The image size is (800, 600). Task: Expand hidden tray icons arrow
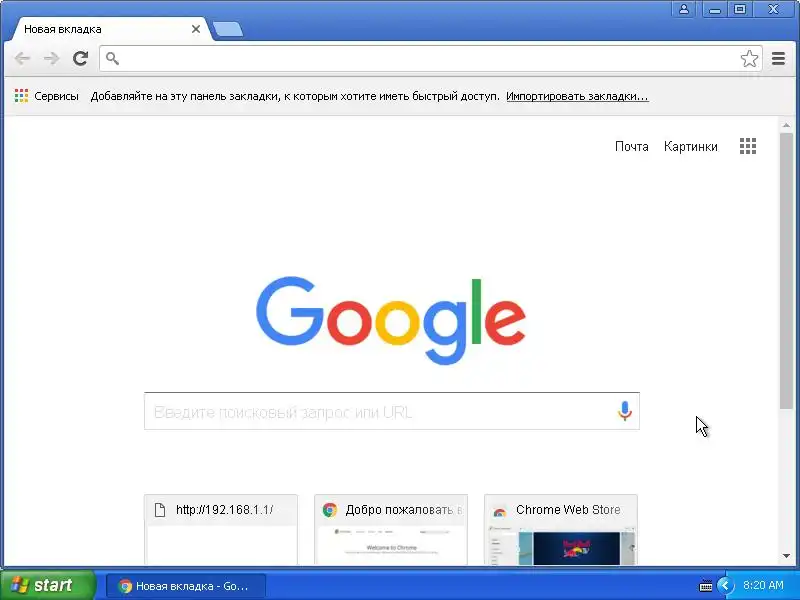725,585
